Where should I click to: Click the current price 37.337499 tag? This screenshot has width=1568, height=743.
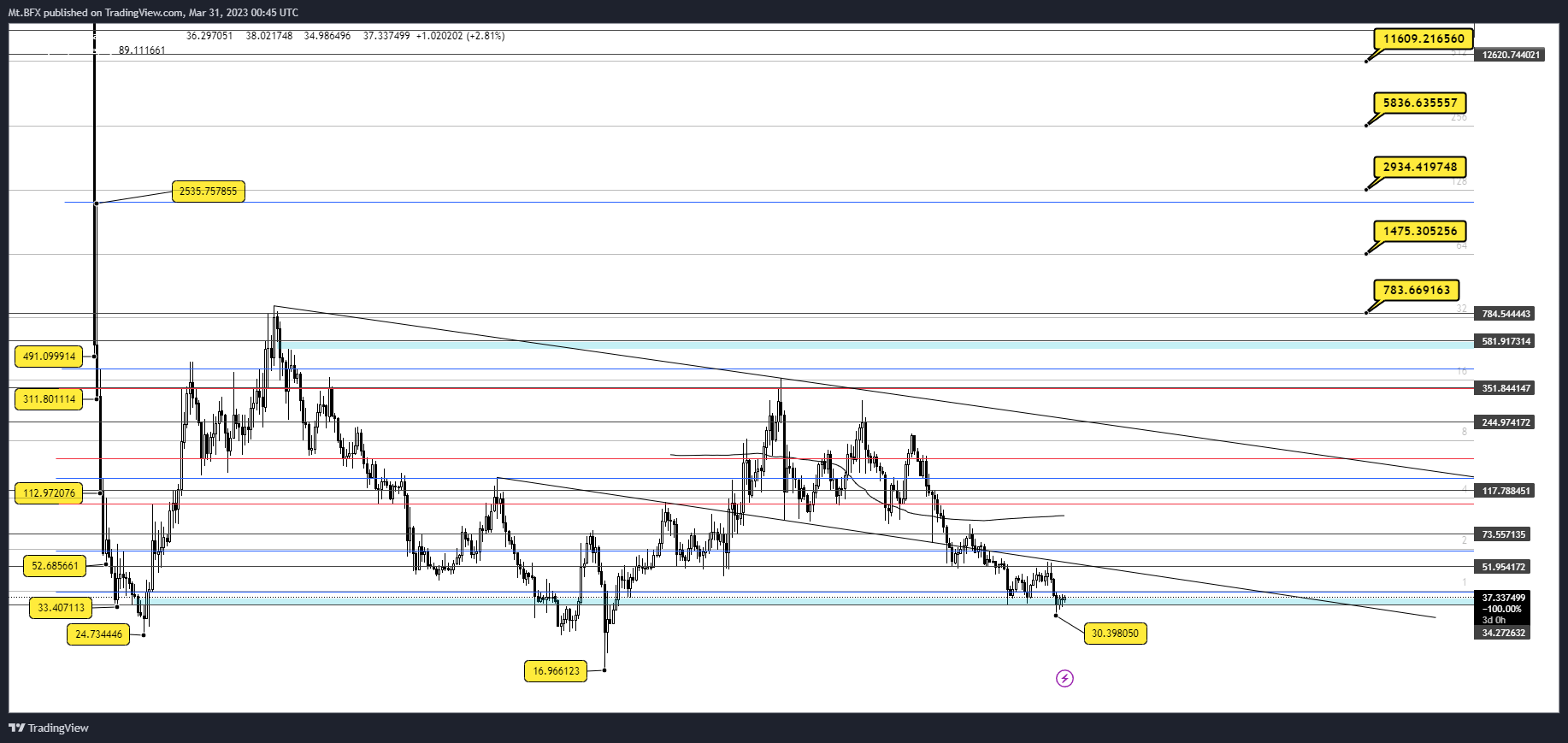(1502, 598)
